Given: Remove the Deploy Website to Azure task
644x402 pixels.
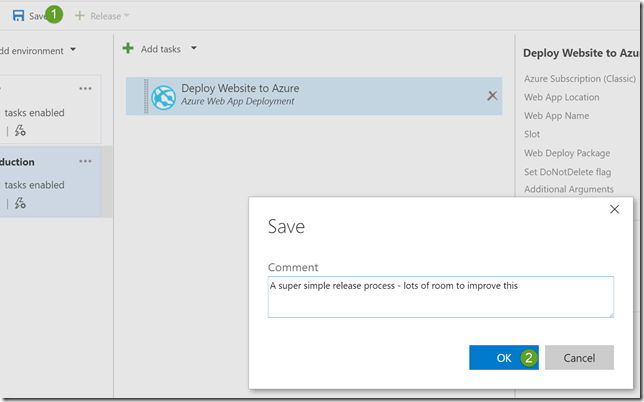Looking at the screenshot, I should tap(491, 95).
